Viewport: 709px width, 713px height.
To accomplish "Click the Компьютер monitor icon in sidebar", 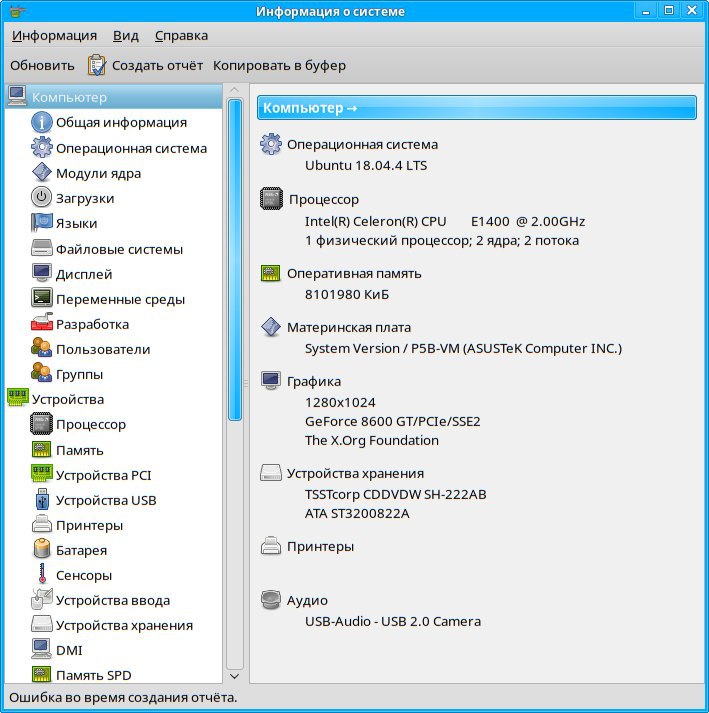I will tap(17, 96).
